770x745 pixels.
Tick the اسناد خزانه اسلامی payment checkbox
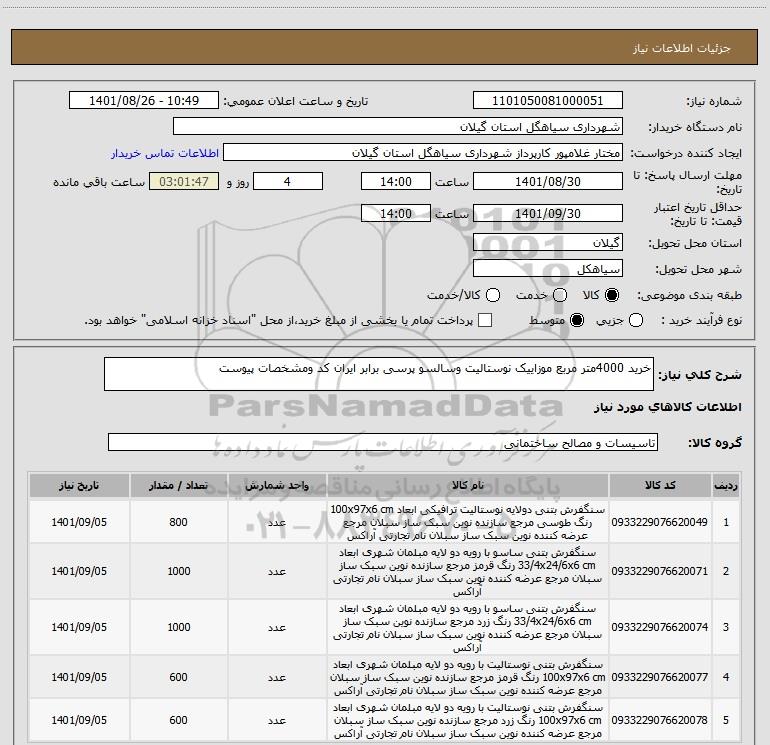(x=485, y=320)
